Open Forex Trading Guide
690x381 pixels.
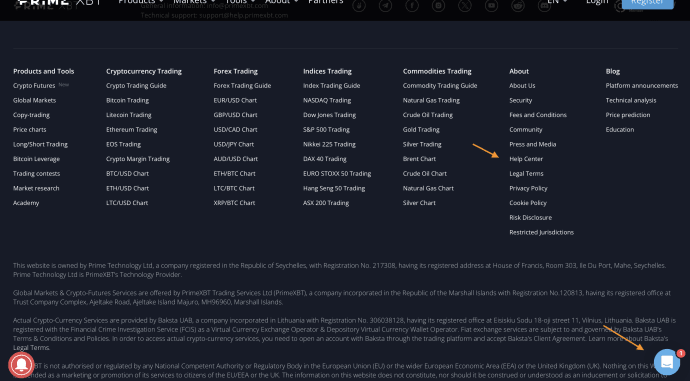pos(242,86)
